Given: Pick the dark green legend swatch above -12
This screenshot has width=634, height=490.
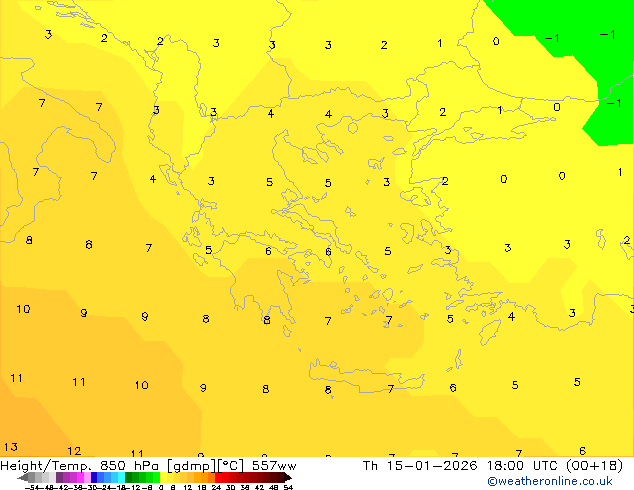Looking at the screenshot, I should [129, 477].
